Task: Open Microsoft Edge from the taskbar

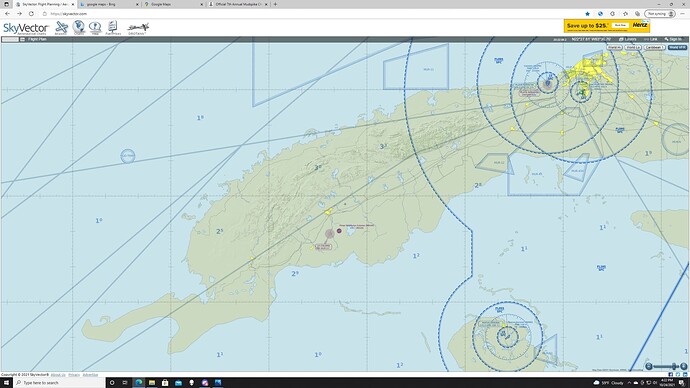Action: click(x=139, y=383)
